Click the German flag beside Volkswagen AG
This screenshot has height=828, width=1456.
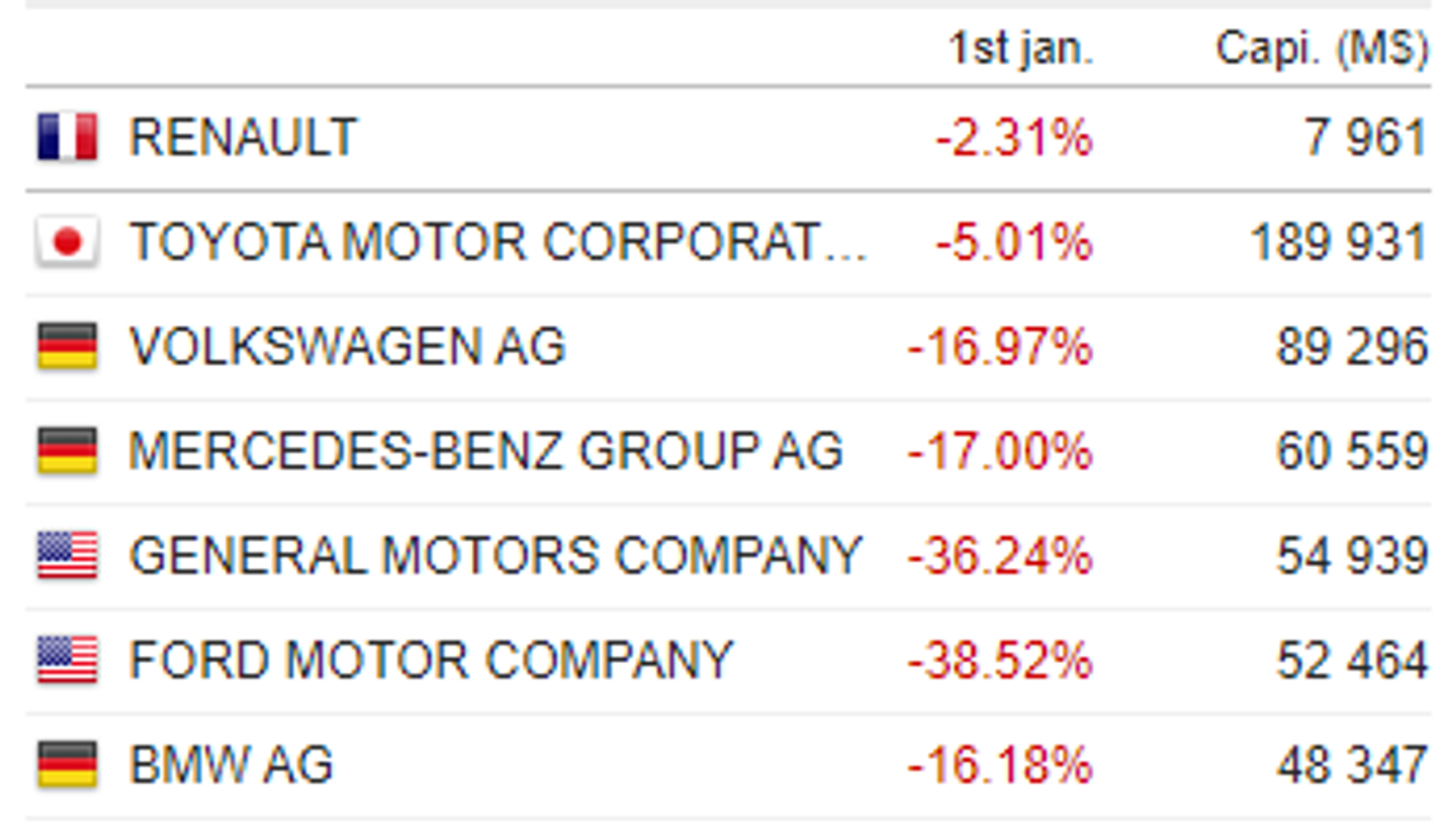coord(67,347)
